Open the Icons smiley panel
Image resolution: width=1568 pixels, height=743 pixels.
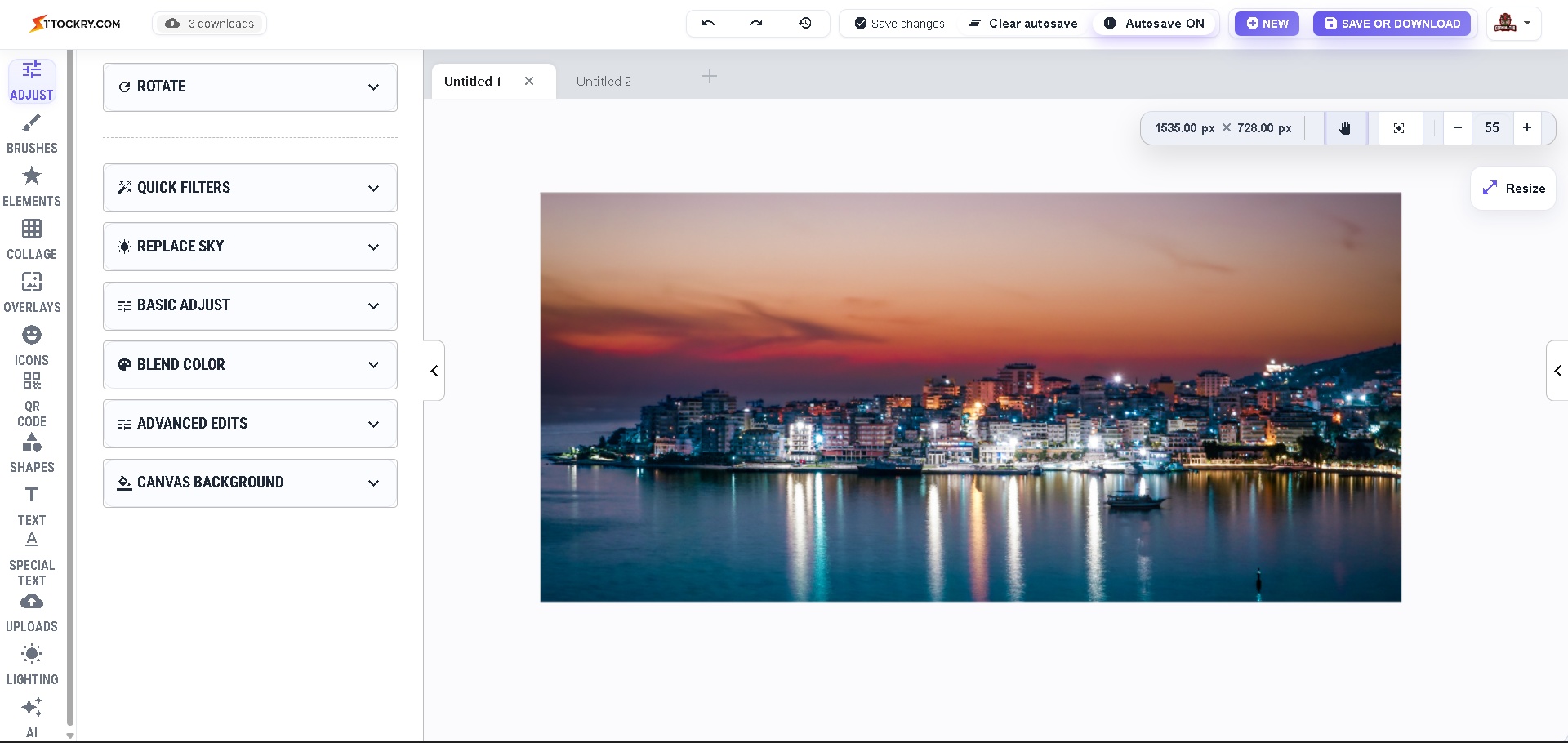coord(32,346)
